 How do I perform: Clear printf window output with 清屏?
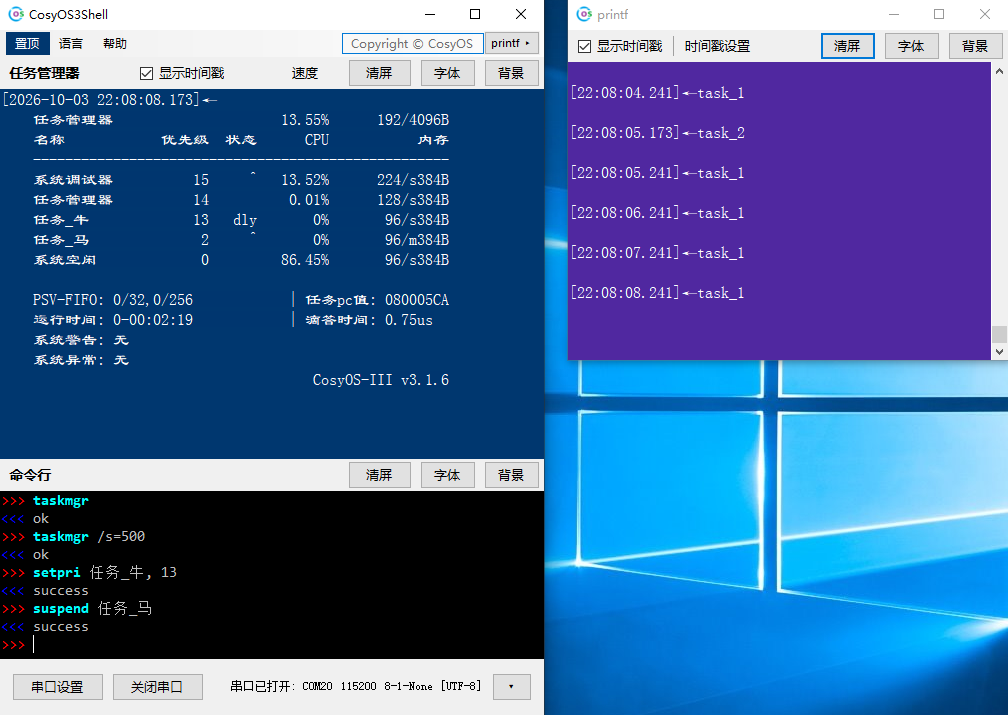point(847,46)
